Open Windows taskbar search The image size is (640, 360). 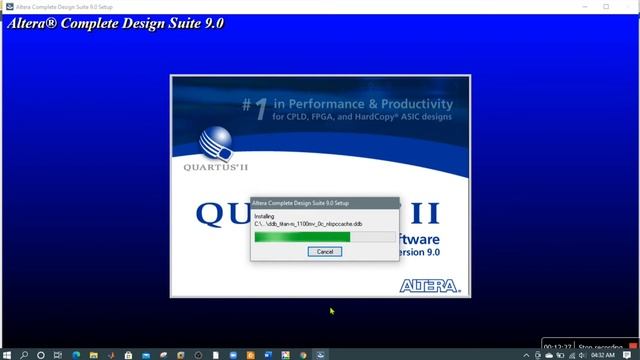pyautogui.click(x=24, y=355)
